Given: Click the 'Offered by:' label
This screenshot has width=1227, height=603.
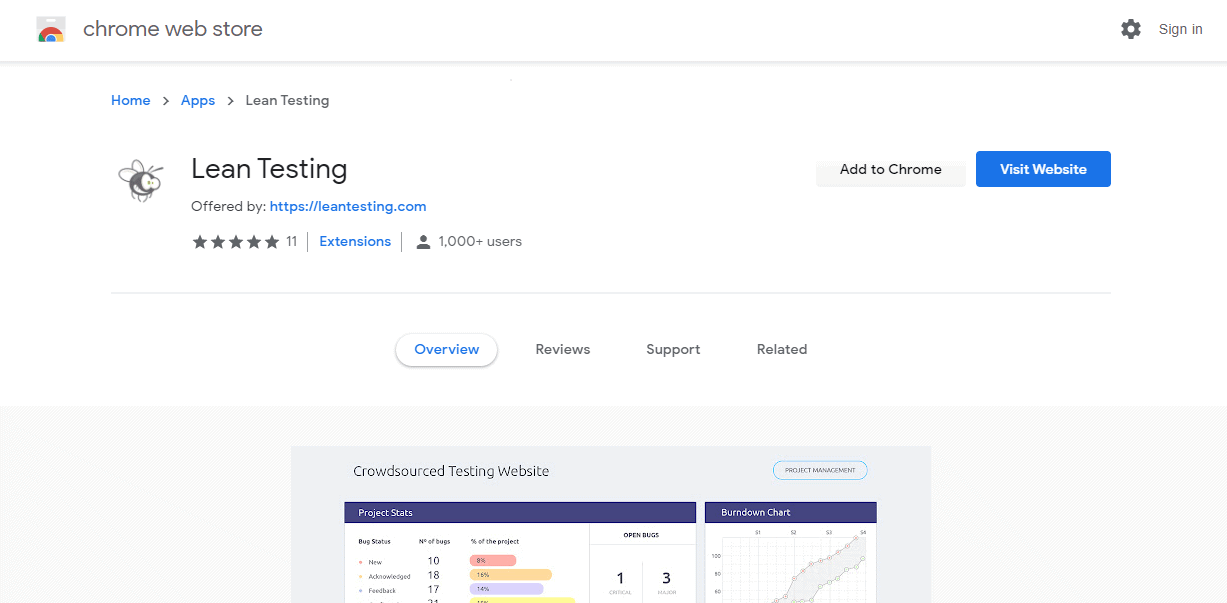Looking at the screenshot, I should click(x=228, y=207).
